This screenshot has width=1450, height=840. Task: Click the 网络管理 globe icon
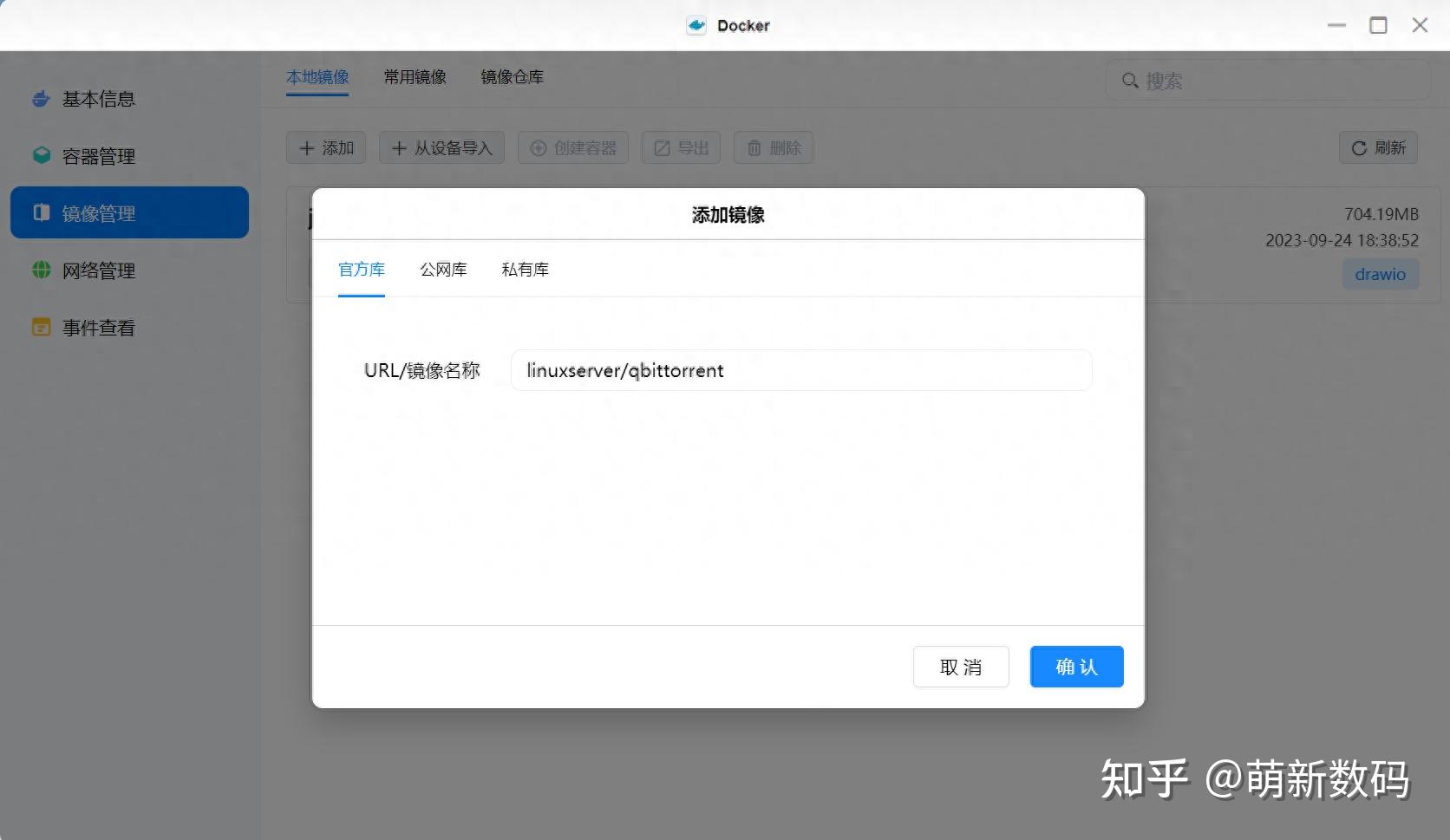tap(41, 270)
